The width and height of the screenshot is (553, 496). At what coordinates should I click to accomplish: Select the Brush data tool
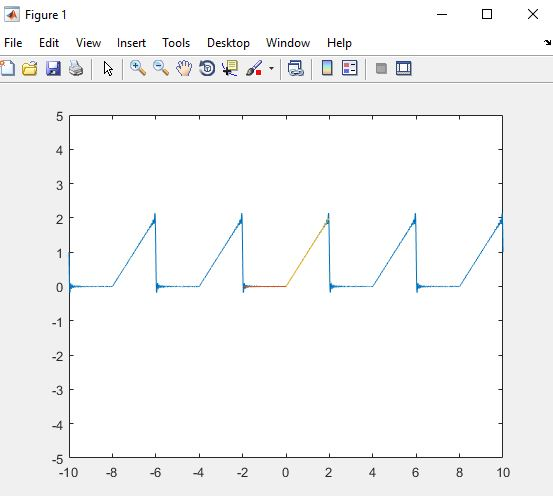pyautogui.click(x=254, y=68)
